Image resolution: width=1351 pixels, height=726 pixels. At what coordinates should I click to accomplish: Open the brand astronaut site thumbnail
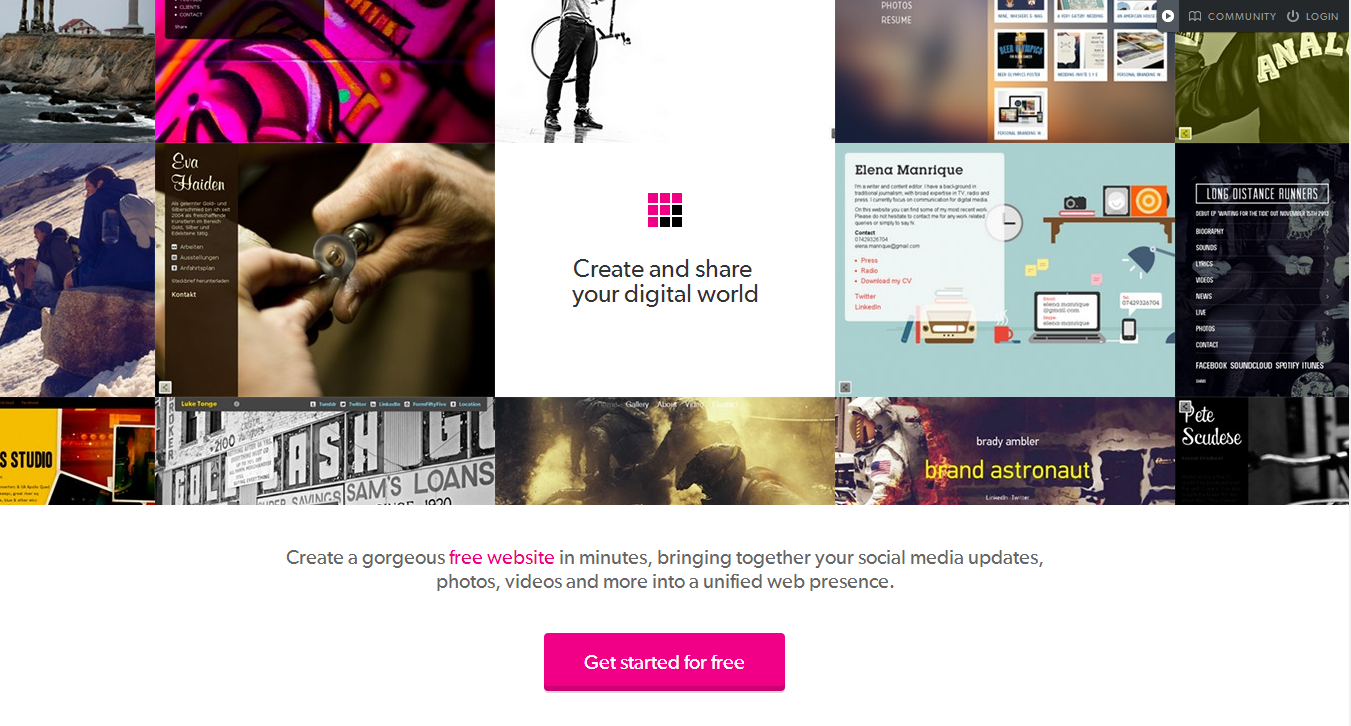click(1005, 451)
